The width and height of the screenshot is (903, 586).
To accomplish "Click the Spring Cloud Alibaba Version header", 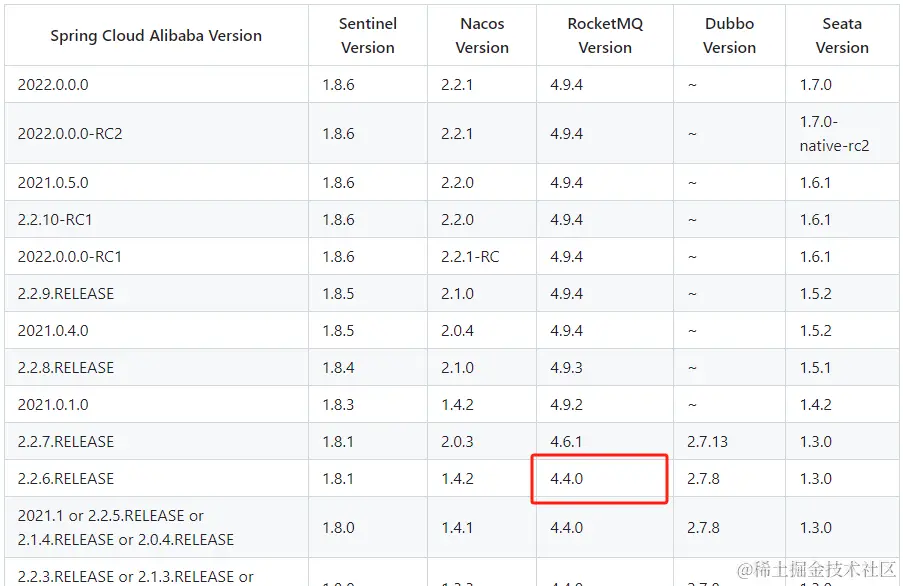I will [x=156, y=36].
